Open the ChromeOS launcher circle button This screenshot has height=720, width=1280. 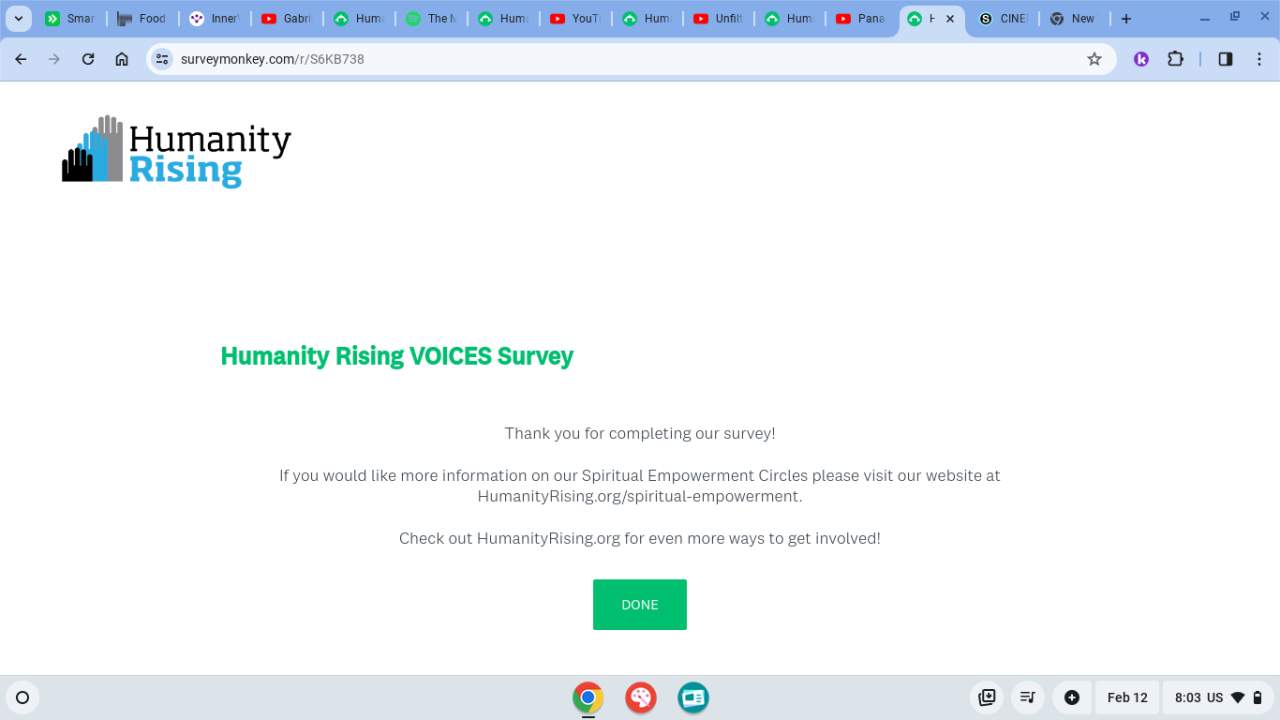pos(22,697)
